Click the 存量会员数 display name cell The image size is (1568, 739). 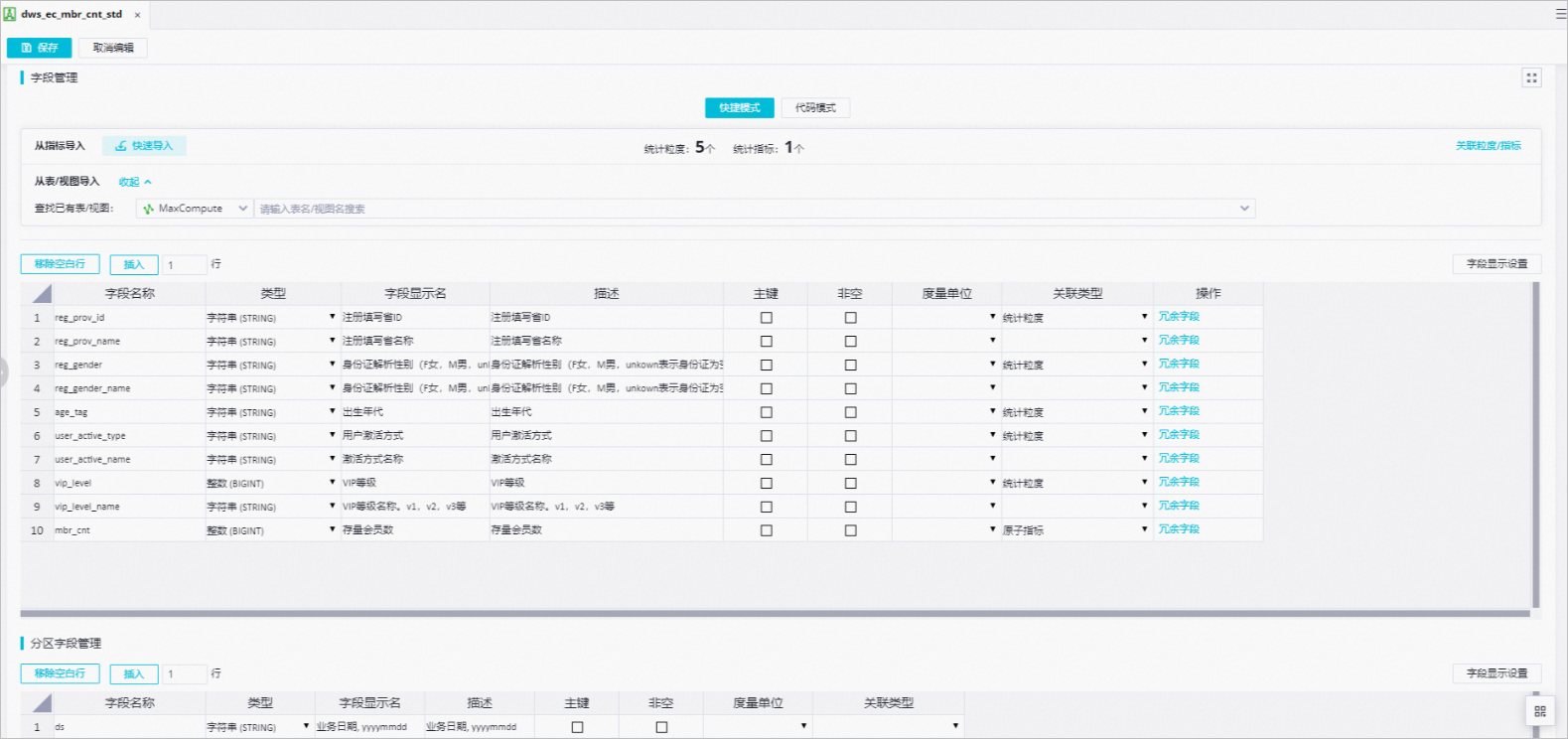[415, 530]
